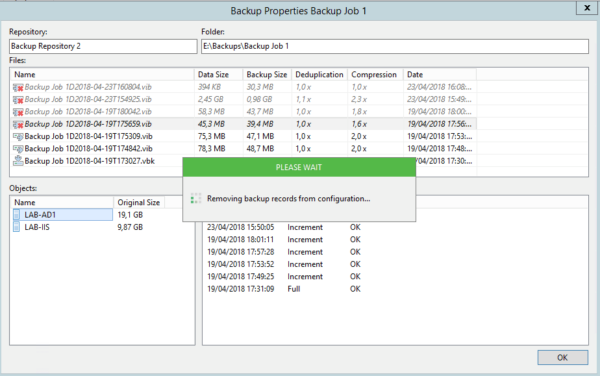Select file Backup Job 1D2018-04-23T154925.vib

tap(88, 99)
